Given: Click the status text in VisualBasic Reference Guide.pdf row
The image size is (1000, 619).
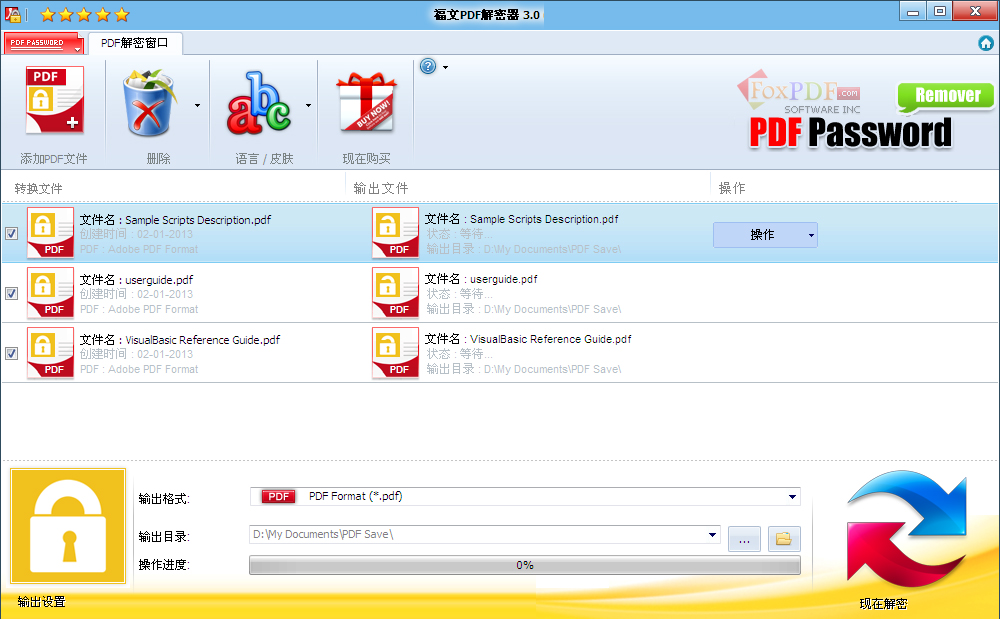Looking at the screenshot, I should pos(459,354).
